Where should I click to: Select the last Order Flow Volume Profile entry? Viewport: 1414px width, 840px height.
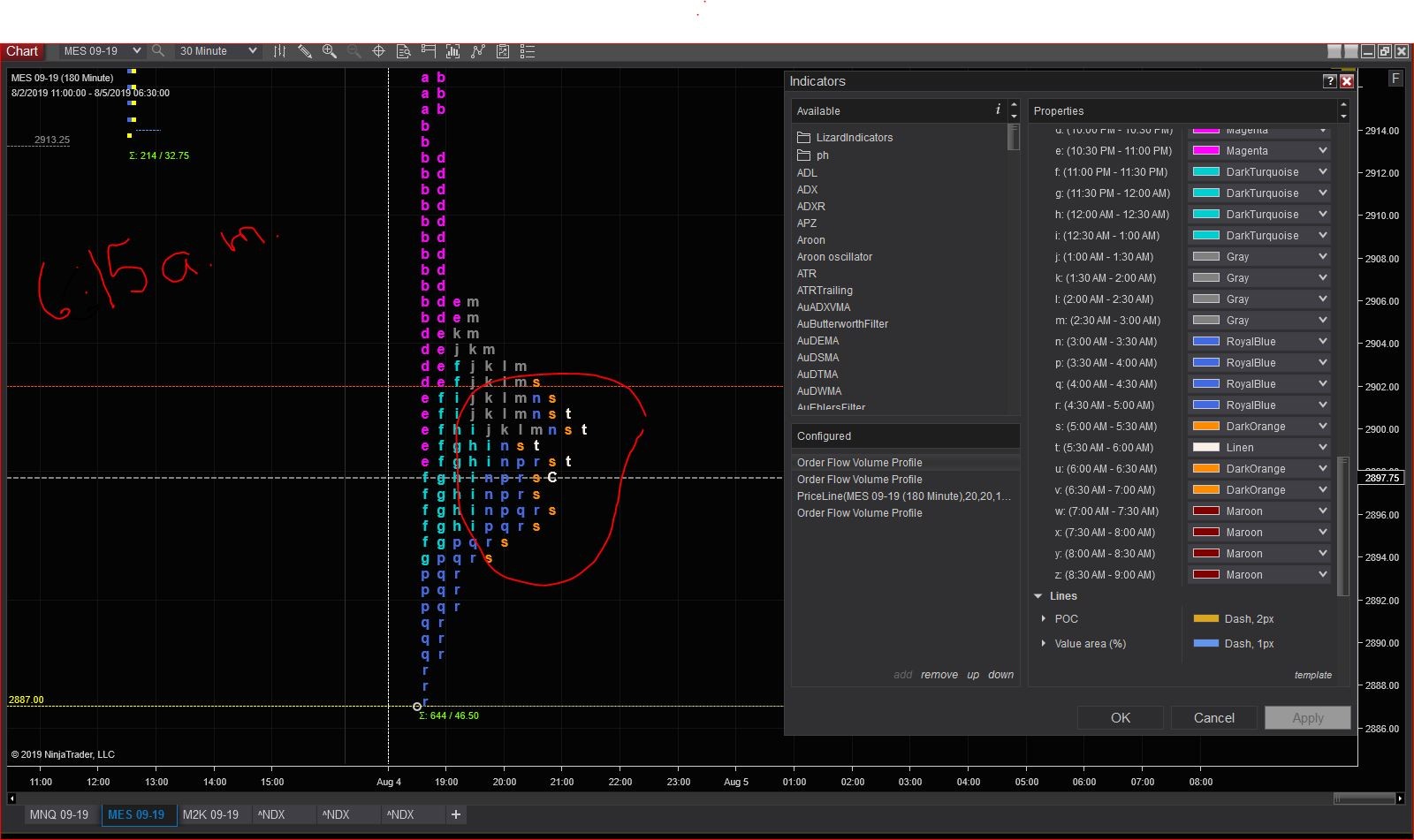click(904, 513)
